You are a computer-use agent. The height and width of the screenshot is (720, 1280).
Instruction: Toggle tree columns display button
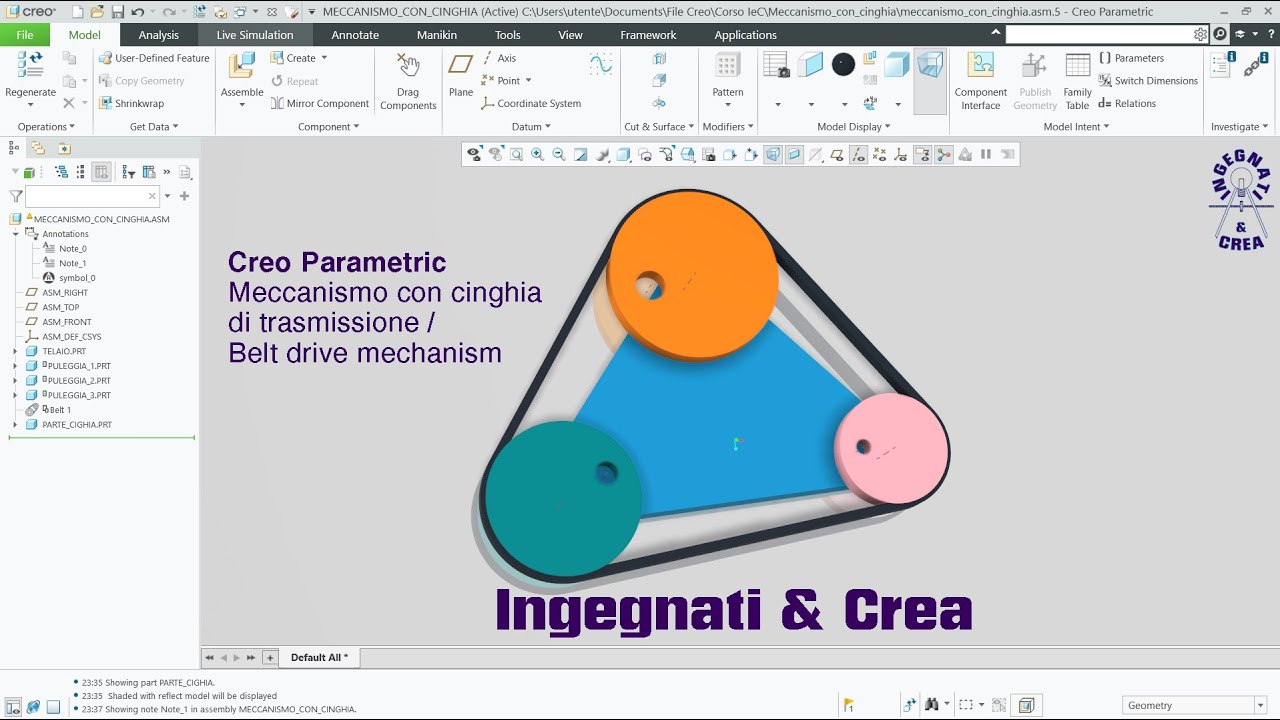[x=101, y=172]
